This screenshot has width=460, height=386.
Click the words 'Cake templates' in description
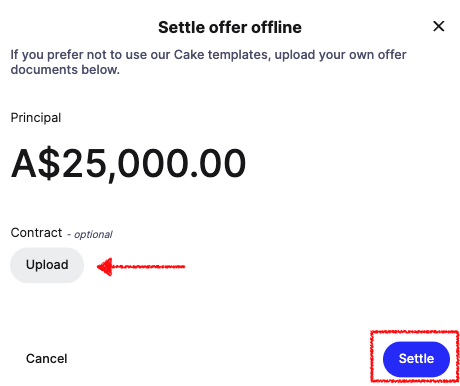coord(221,55)
